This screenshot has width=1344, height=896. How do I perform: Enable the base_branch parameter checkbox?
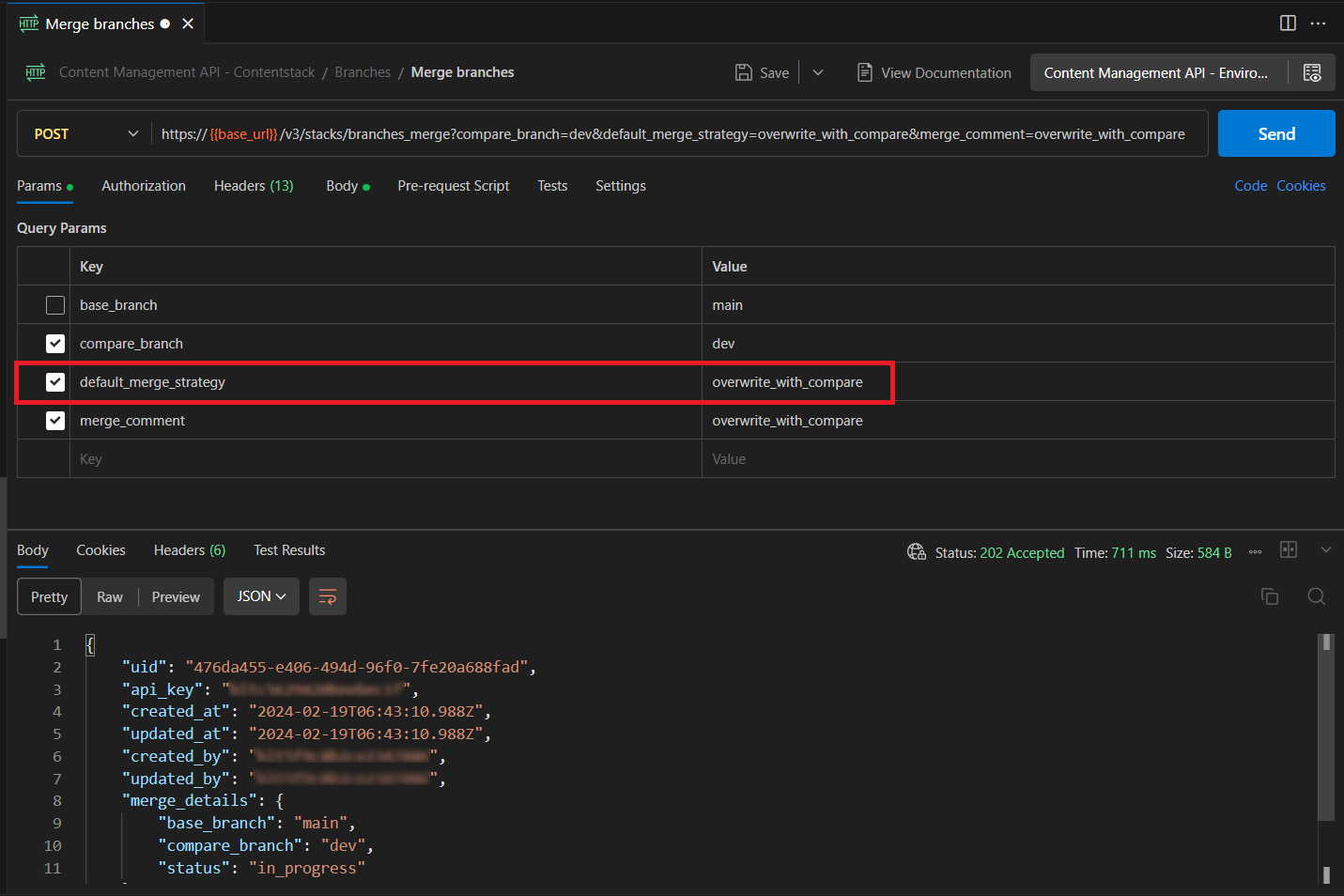point(55,305)
